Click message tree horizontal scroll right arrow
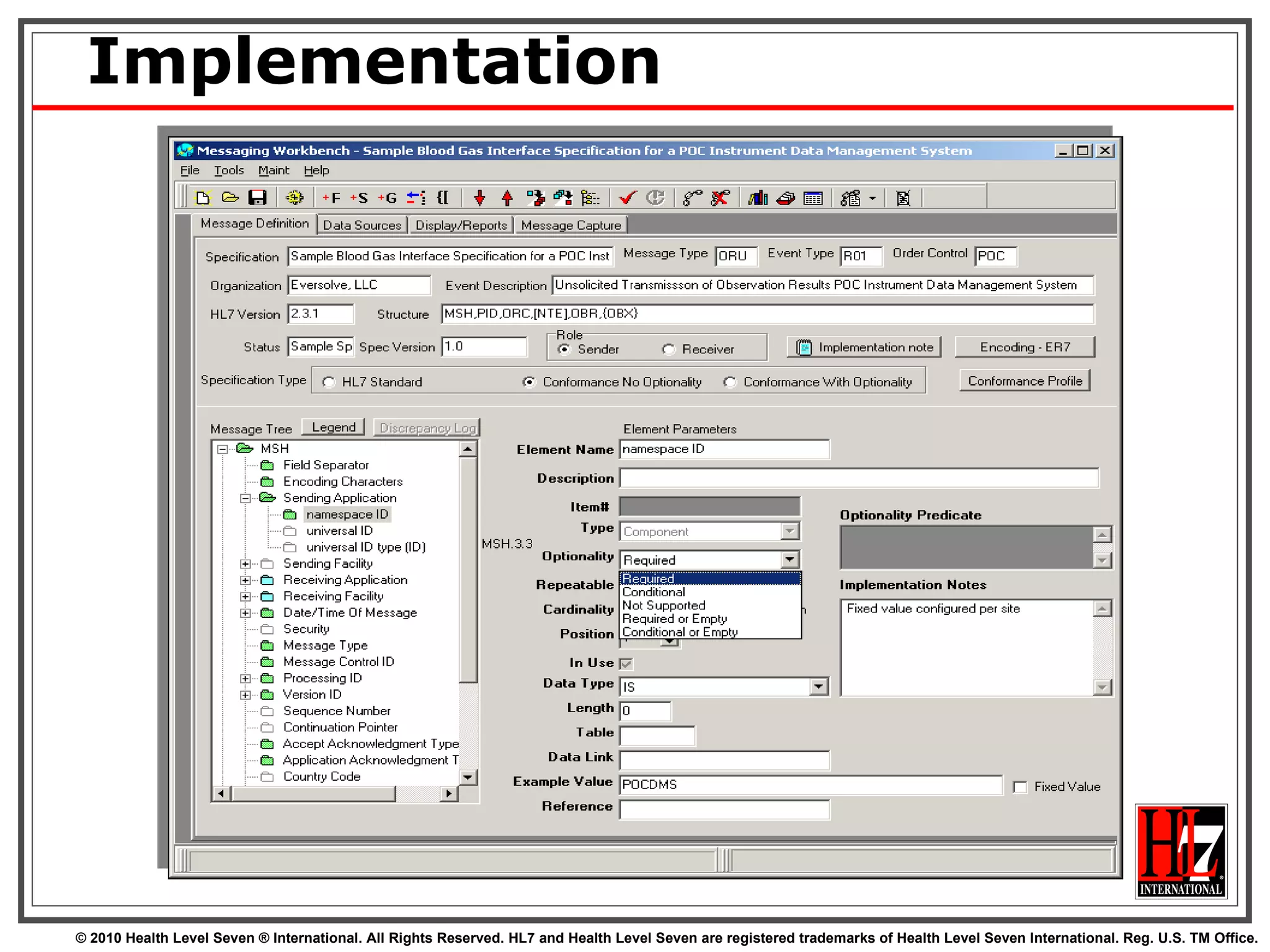 (449, 793)
